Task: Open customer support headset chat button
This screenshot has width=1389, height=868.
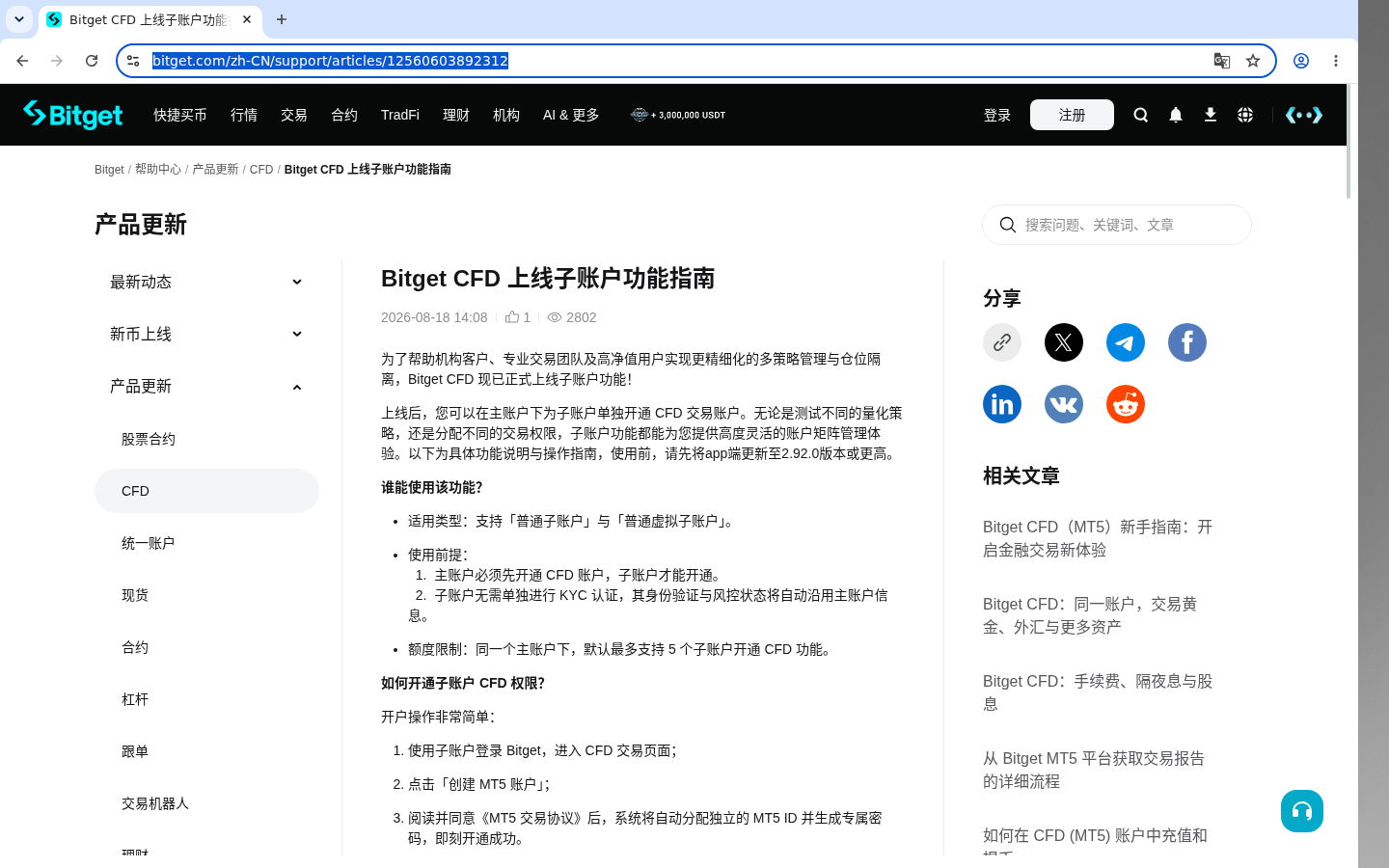Action: click(1302, 811)
